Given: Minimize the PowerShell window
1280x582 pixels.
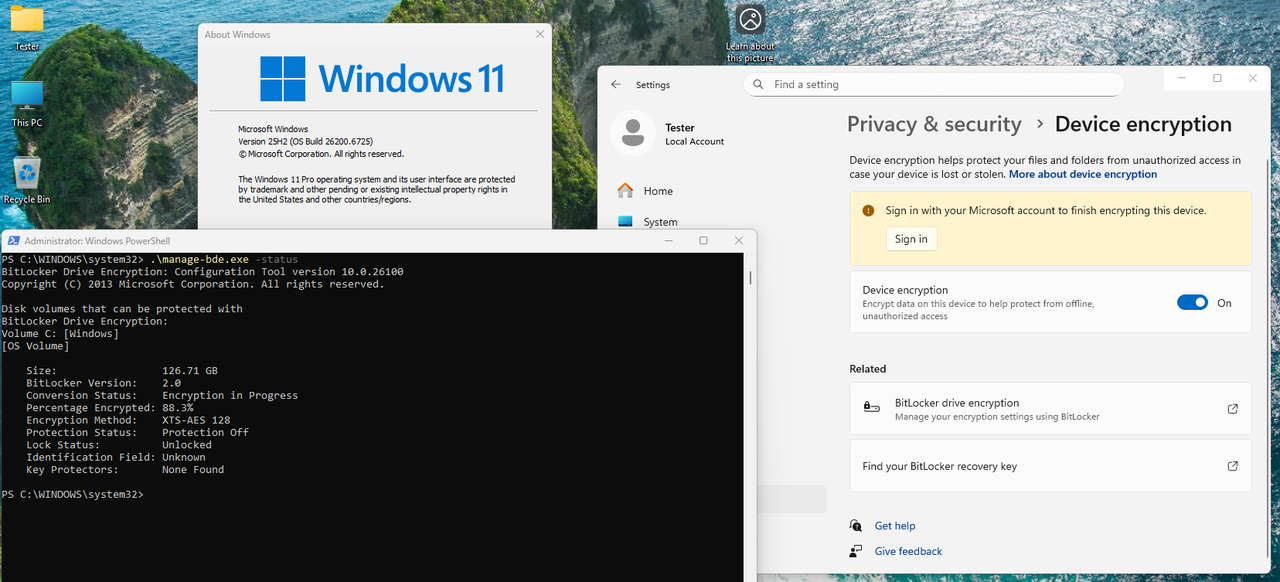Looking at the screenshot, I should 667,241.
